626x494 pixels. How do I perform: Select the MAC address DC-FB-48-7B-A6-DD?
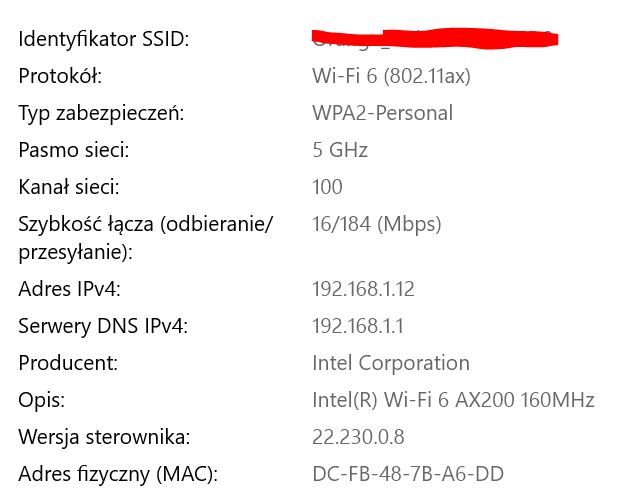tap(408, 474)
